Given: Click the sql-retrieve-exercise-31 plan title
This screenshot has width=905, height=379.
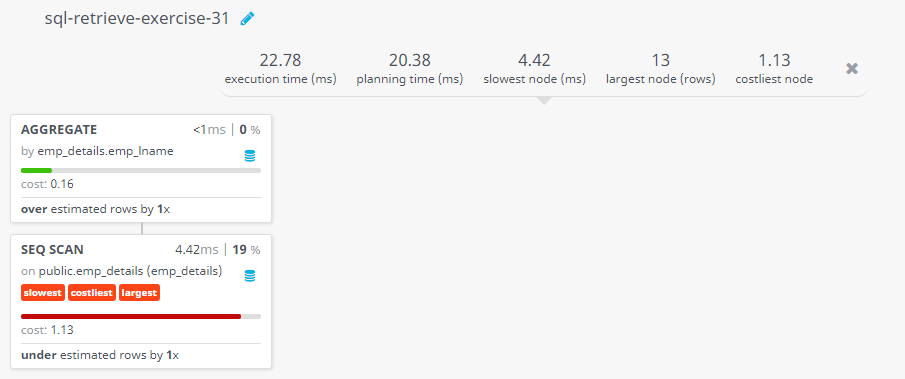Looking at the screenshot, I should (x=137, y=18).
